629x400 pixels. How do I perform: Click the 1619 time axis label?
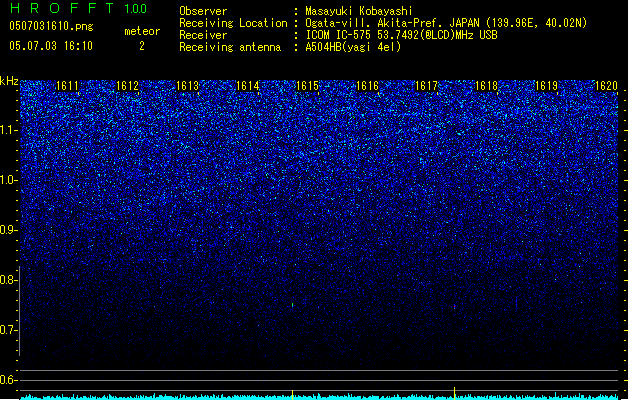coord(546,86)
